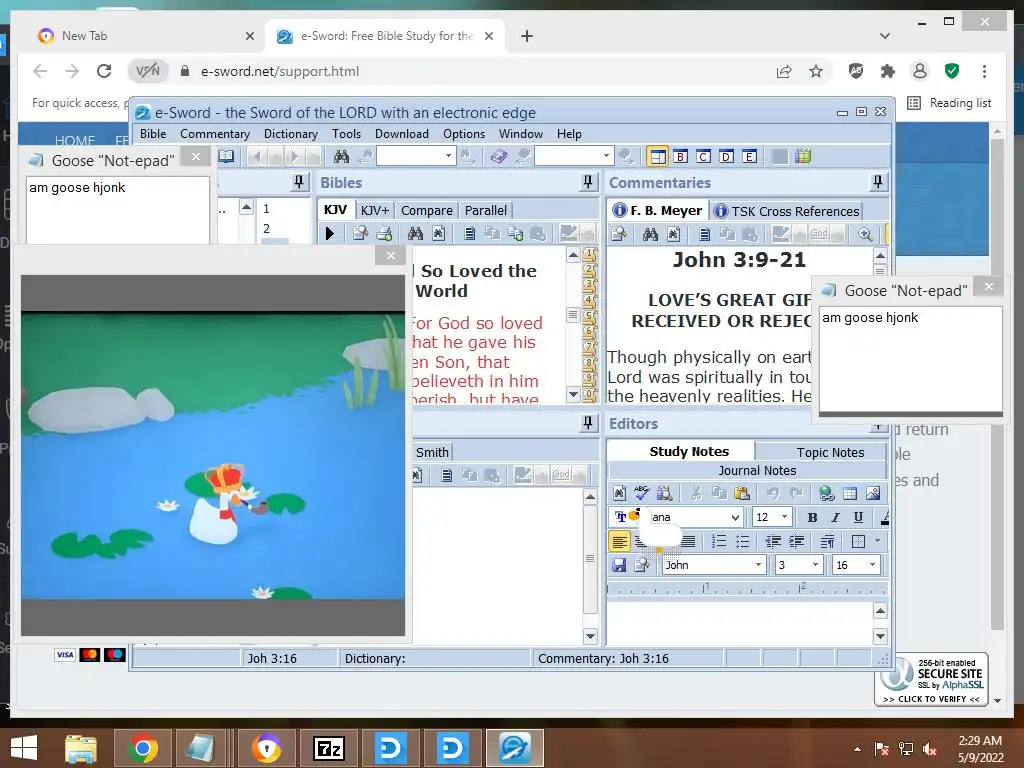Switch to the Parallel tab
1024x768 pixels.
click(x=485, y=210)
